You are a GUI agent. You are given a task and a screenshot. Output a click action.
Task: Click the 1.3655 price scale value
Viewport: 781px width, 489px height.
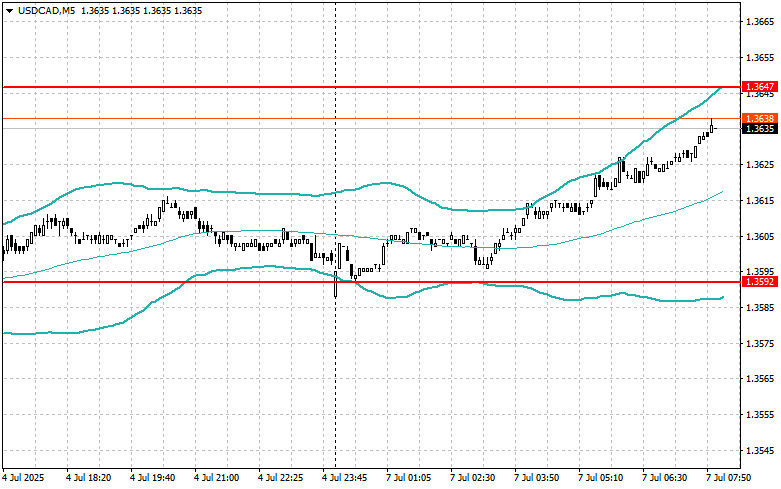(x=761, y=58)
